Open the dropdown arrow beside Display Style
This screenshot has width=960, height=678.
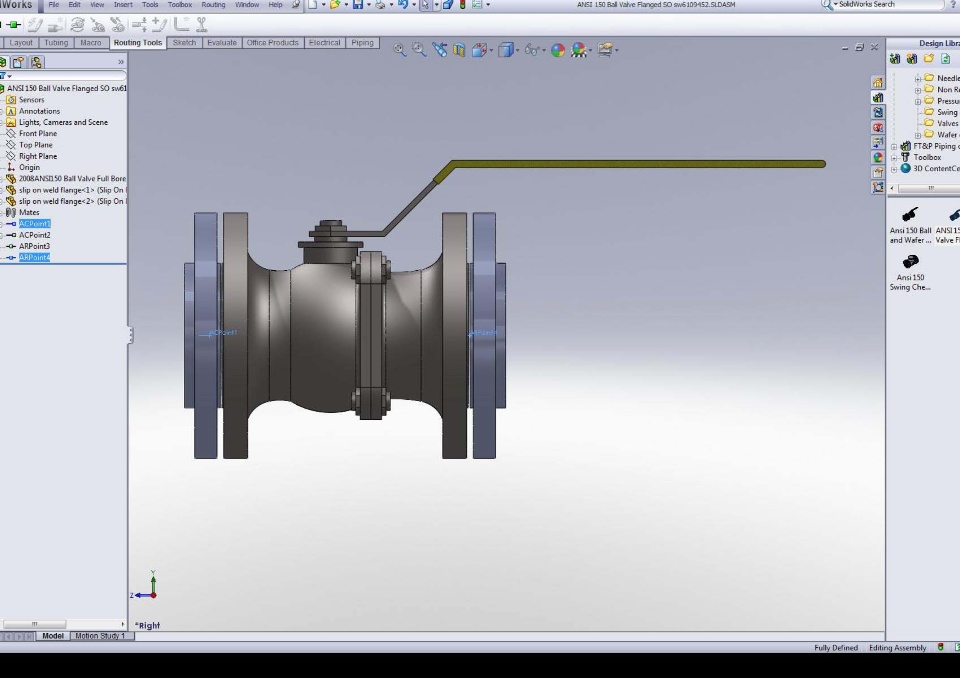(517, 50)
